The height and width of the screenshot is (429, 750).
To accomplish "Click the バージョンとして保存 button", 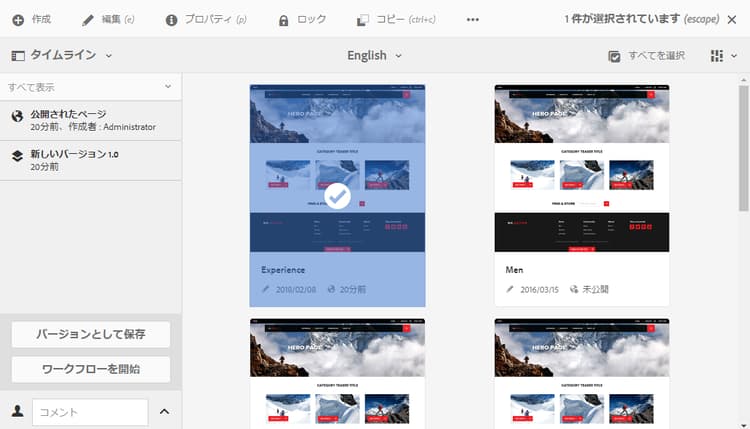I will (x=91, y=334).
